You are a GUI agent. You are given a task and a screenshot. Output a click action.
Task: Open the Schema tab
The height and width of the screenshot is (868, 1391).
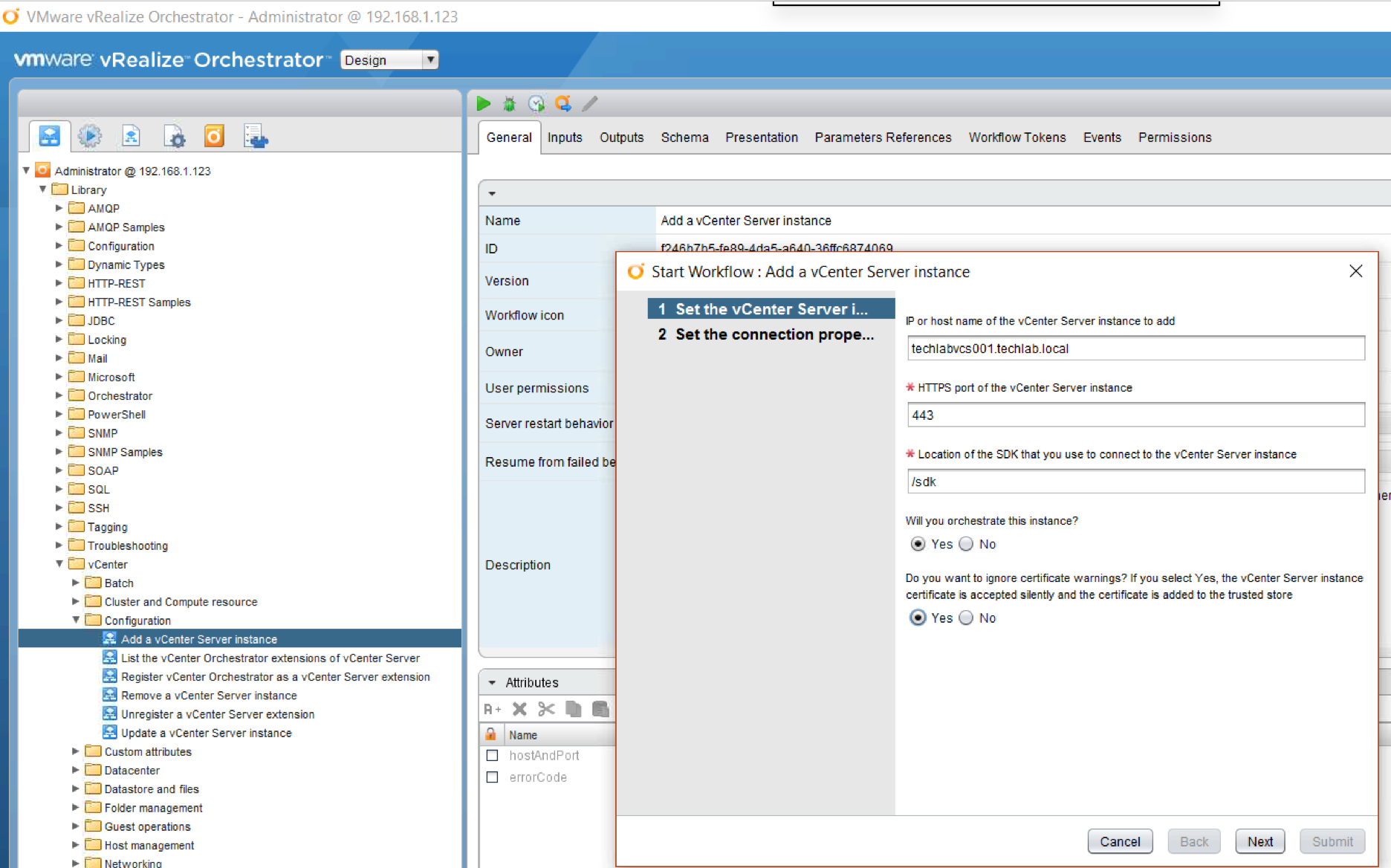(684, 137)
